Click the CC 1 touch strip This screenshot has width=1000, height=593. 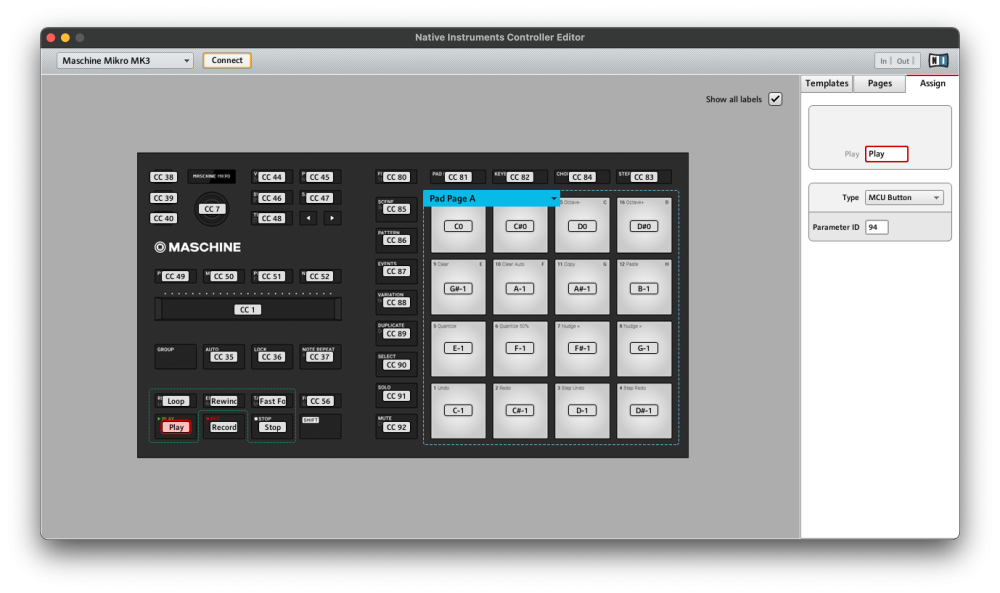pyautogui.click(x=248, y=309)
